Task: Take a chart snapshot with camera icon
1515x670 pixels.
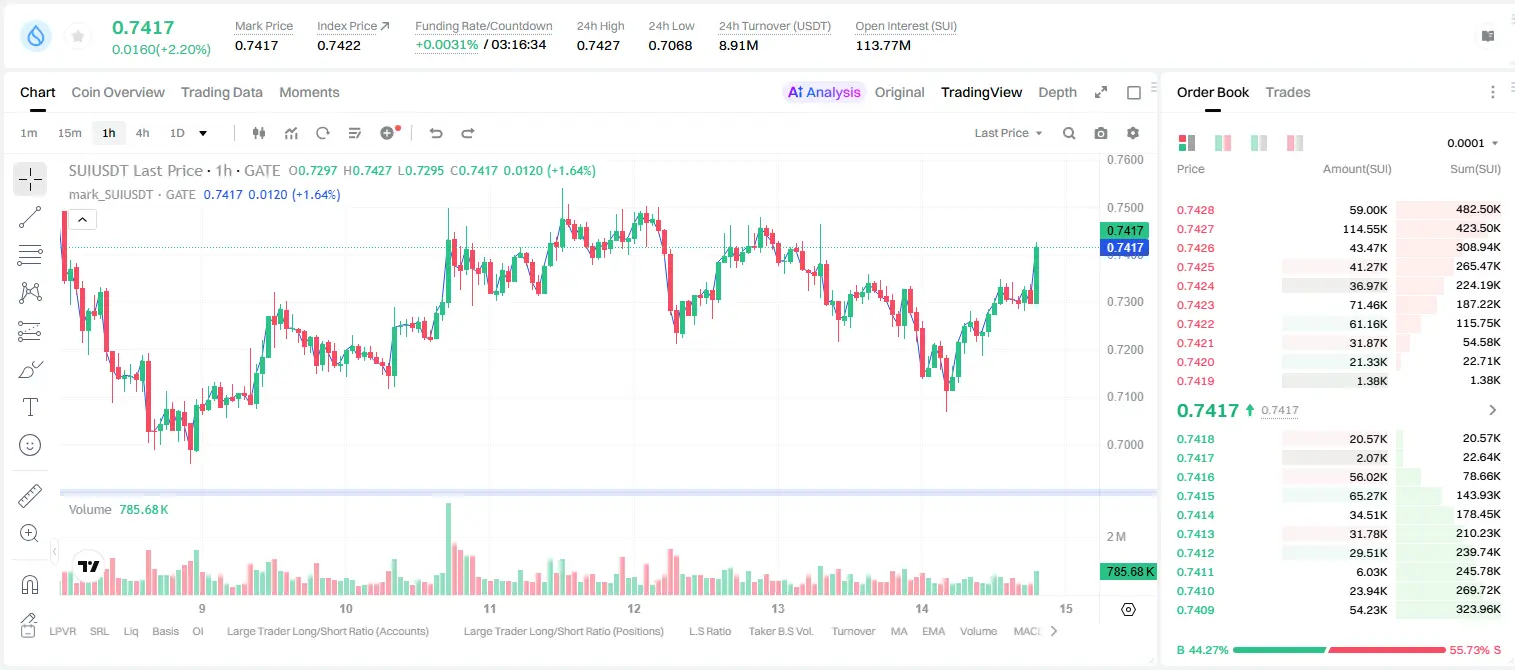Action: (x=1101, y=133)
